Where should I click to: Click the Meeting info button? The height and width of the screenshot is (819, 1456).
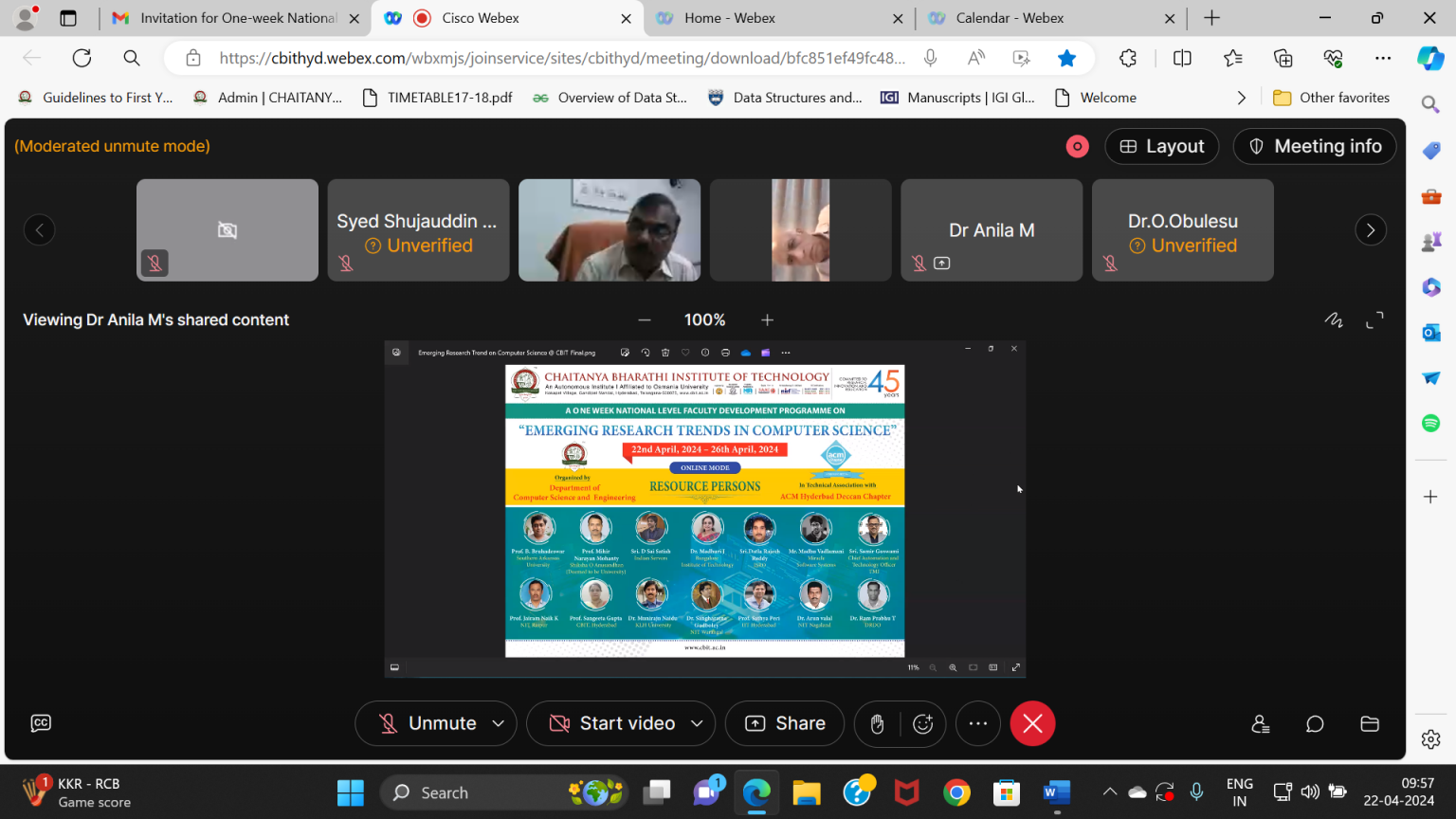[1314, 146]
